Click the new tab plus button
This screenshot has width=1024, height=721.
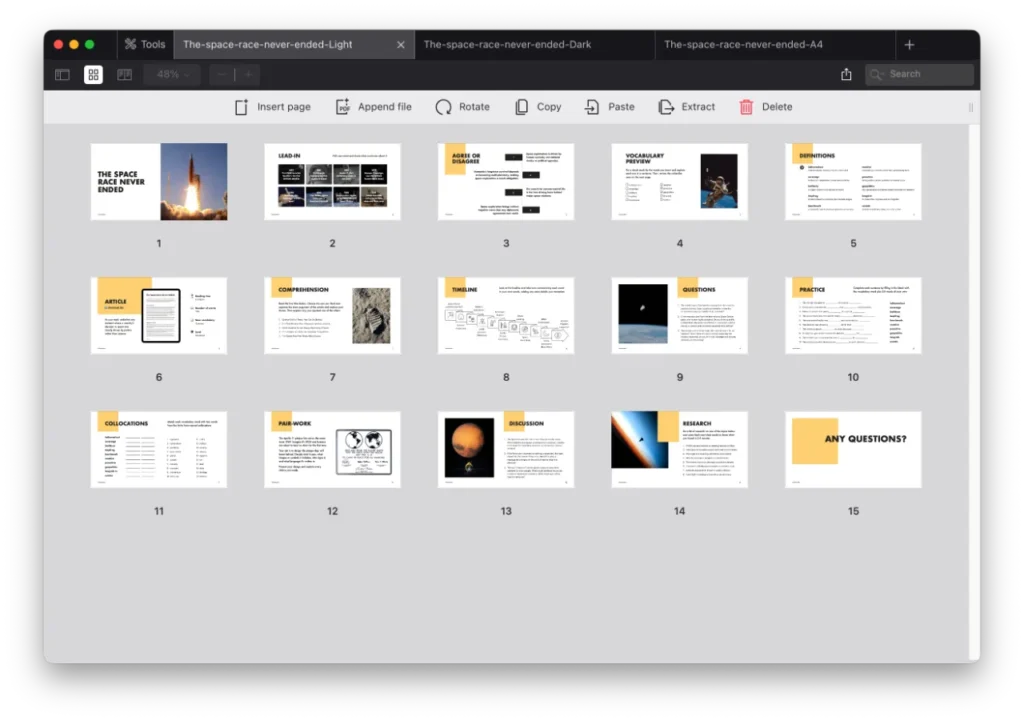point(908,44)
